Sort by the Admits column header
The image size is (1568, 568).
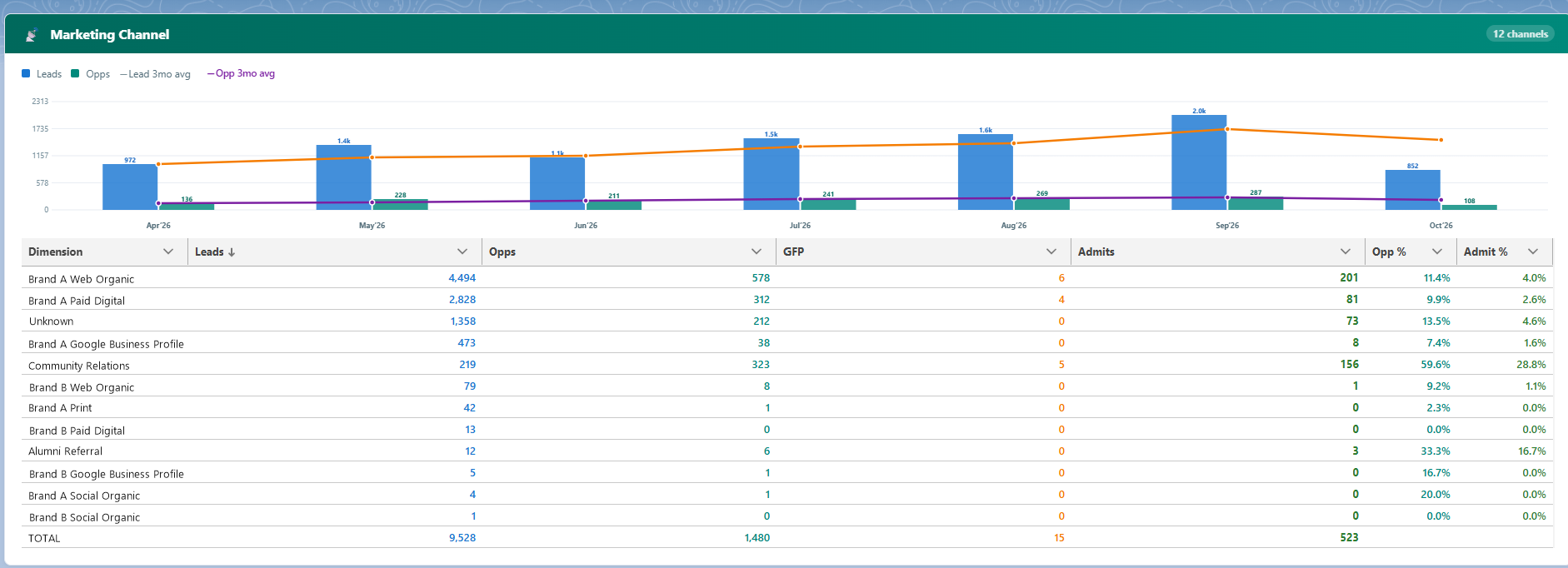[1096, 252]
